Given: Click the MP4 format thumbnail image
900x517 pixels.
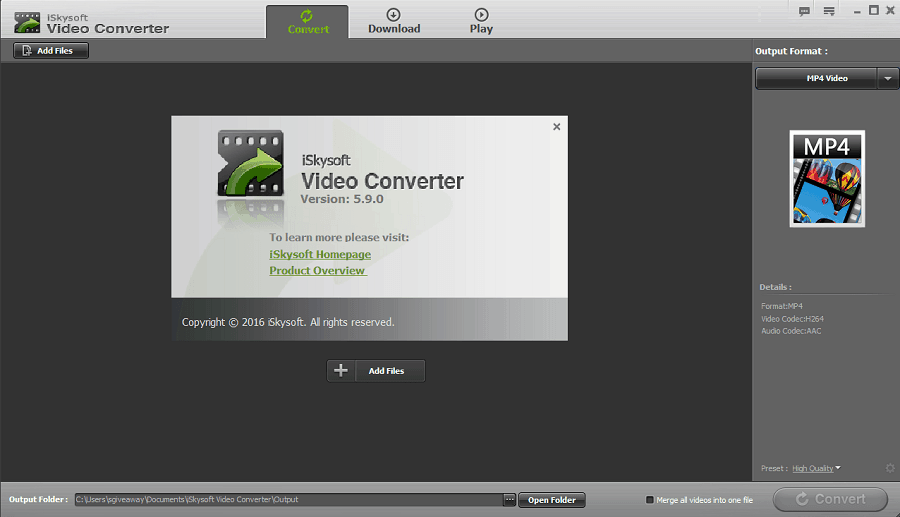Looking at the screenshot, I should [827, 178].
